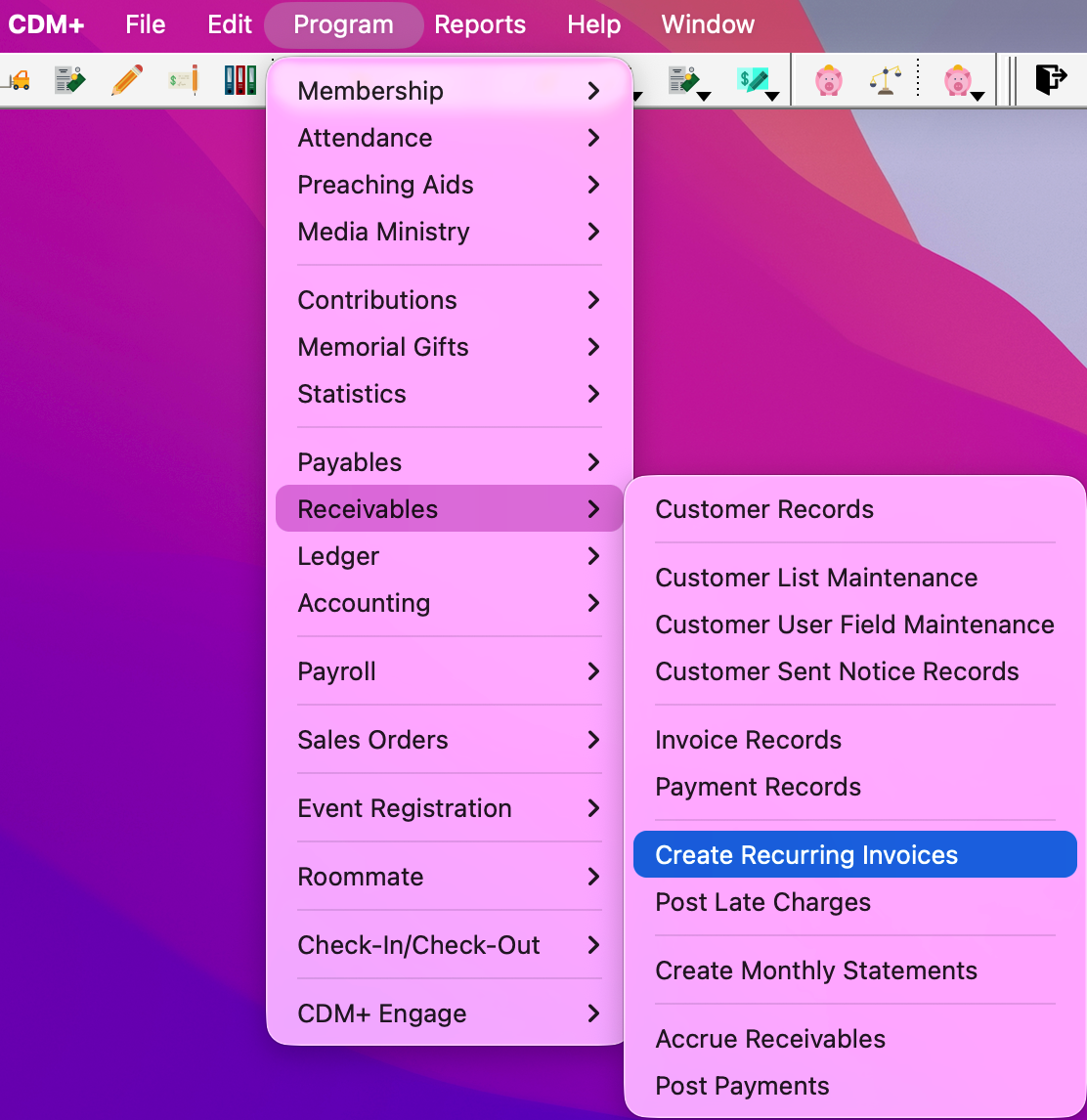Expand the Attendance submenu
This screenshot has width=1087, height=1120.
(449, 138)
